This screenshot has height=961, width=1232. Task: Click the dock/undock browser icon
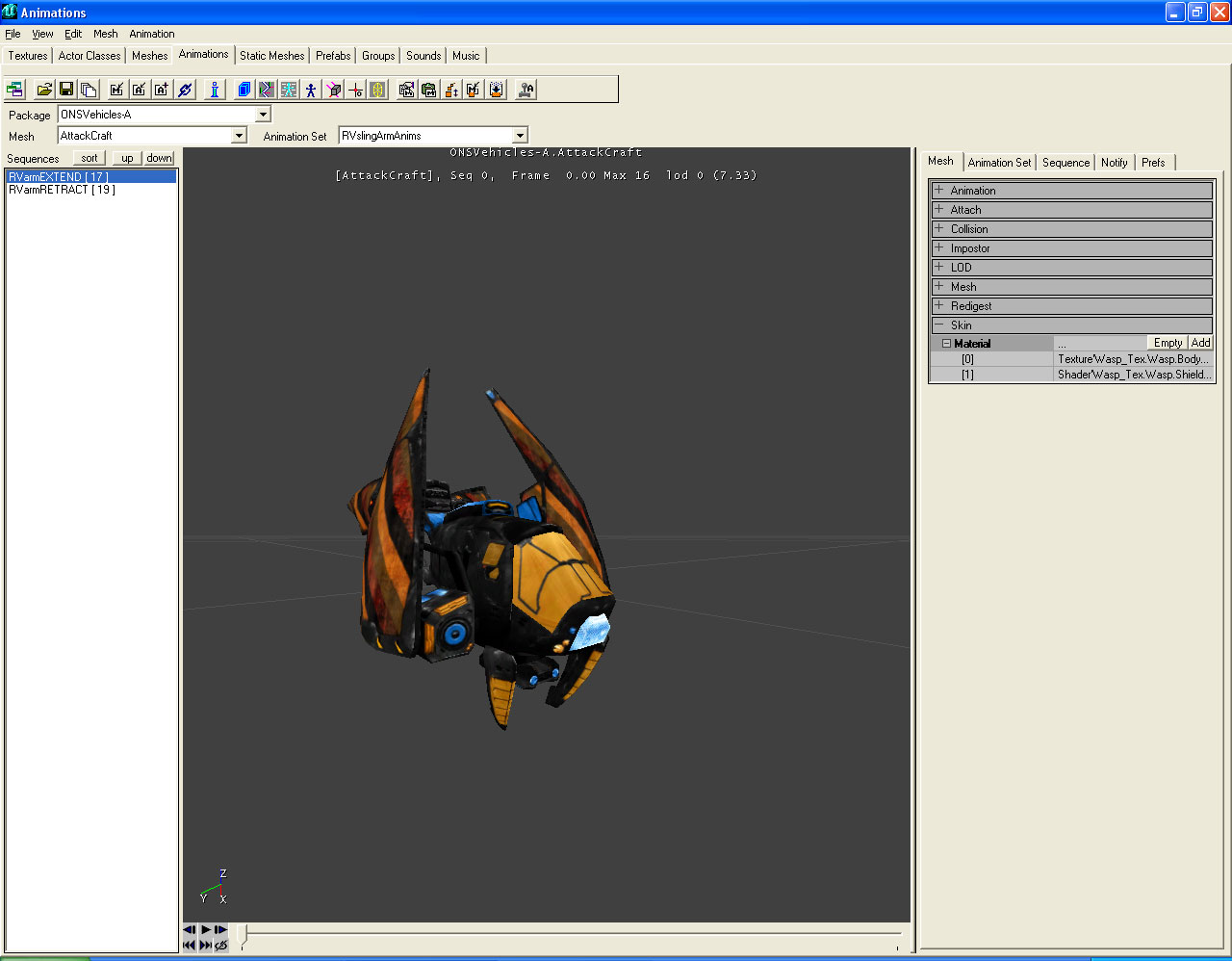click(x=15, y=90)
